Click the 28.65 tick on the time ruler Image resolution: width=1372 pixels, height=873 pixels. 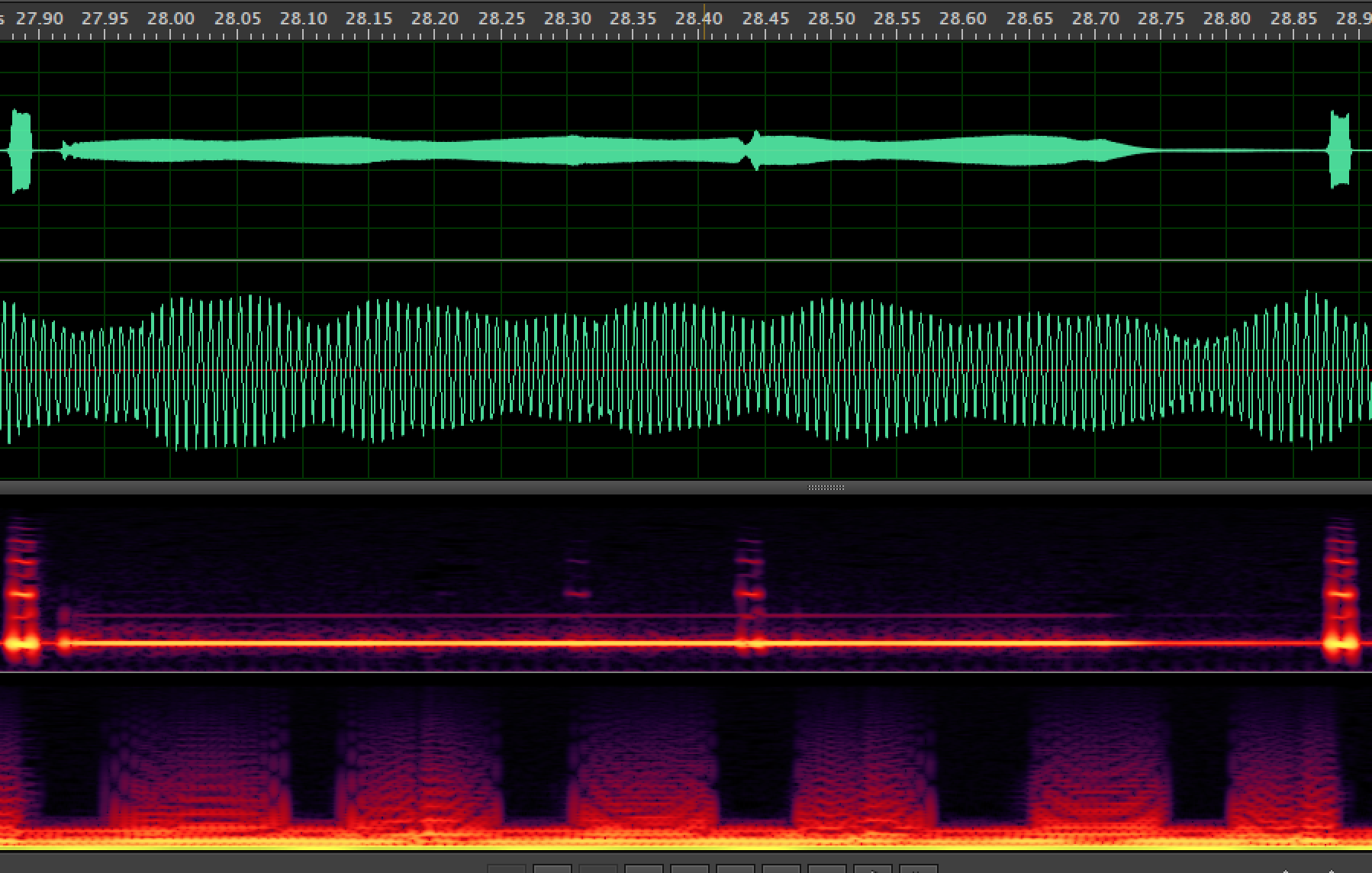[1029, 18]
